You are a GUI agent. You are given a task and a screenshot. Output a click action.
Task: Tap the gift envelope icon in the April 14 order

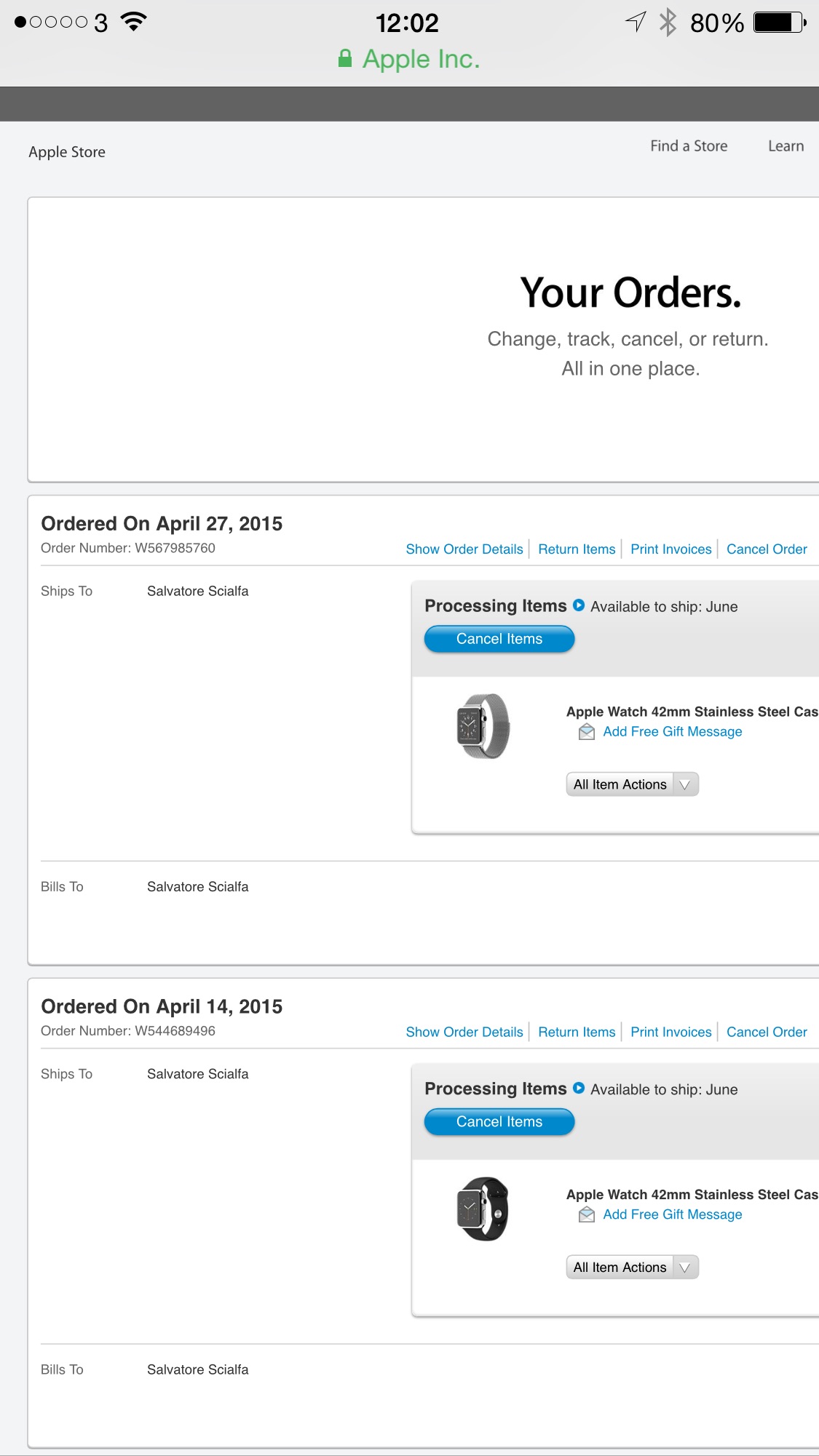coord(587,1214)
